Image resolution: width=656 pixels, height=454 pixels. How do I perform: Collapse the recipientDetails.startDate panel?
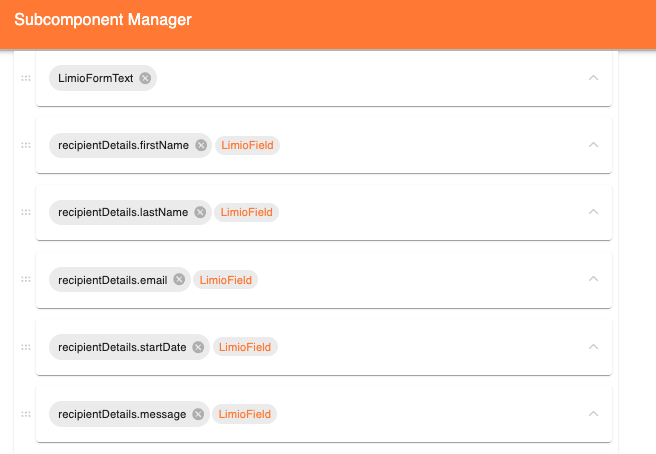[x=593, y=346]
